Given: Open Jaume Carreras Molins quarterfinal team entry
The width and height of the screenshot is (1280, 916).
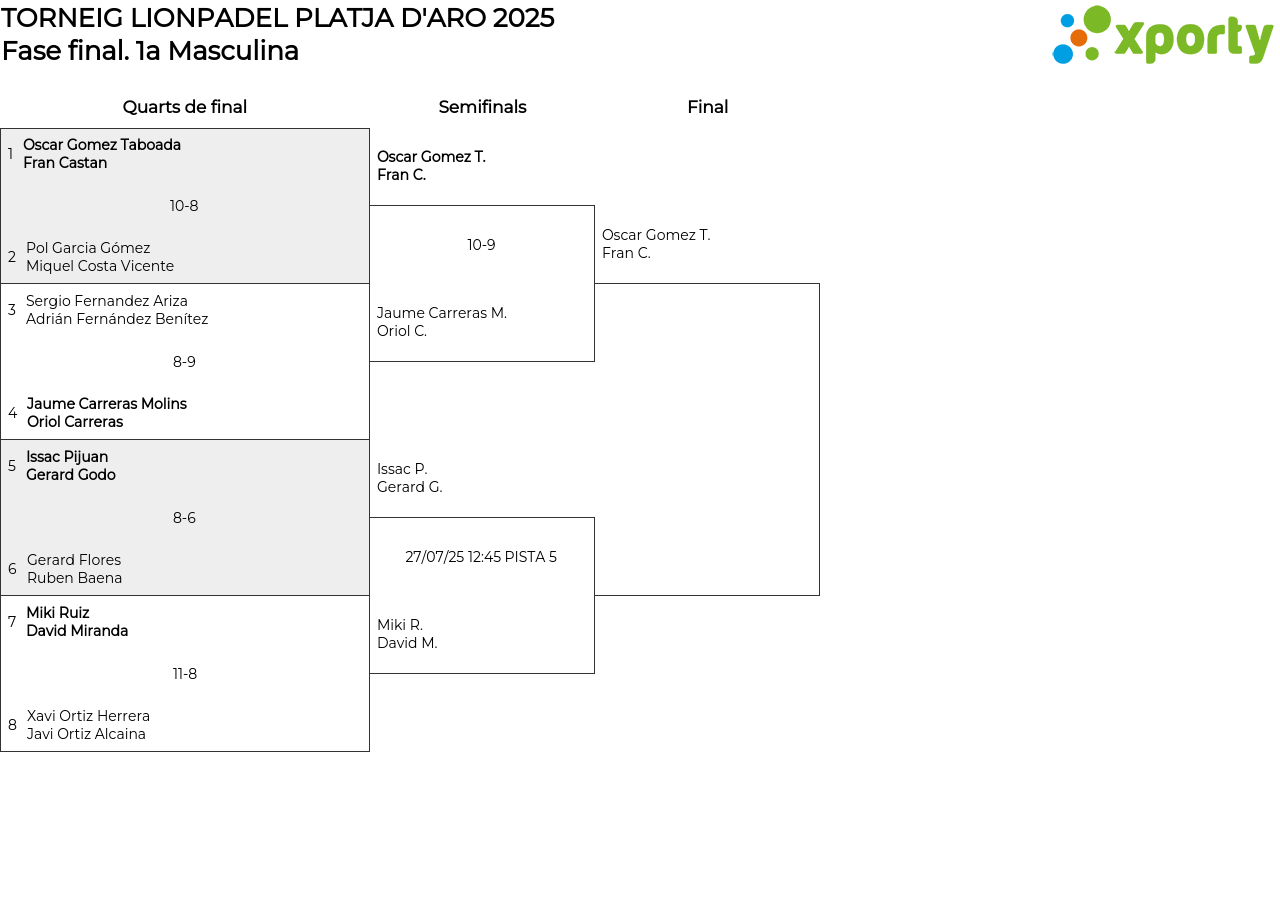Looking at the screenshot, I should (x=107, y=413).
